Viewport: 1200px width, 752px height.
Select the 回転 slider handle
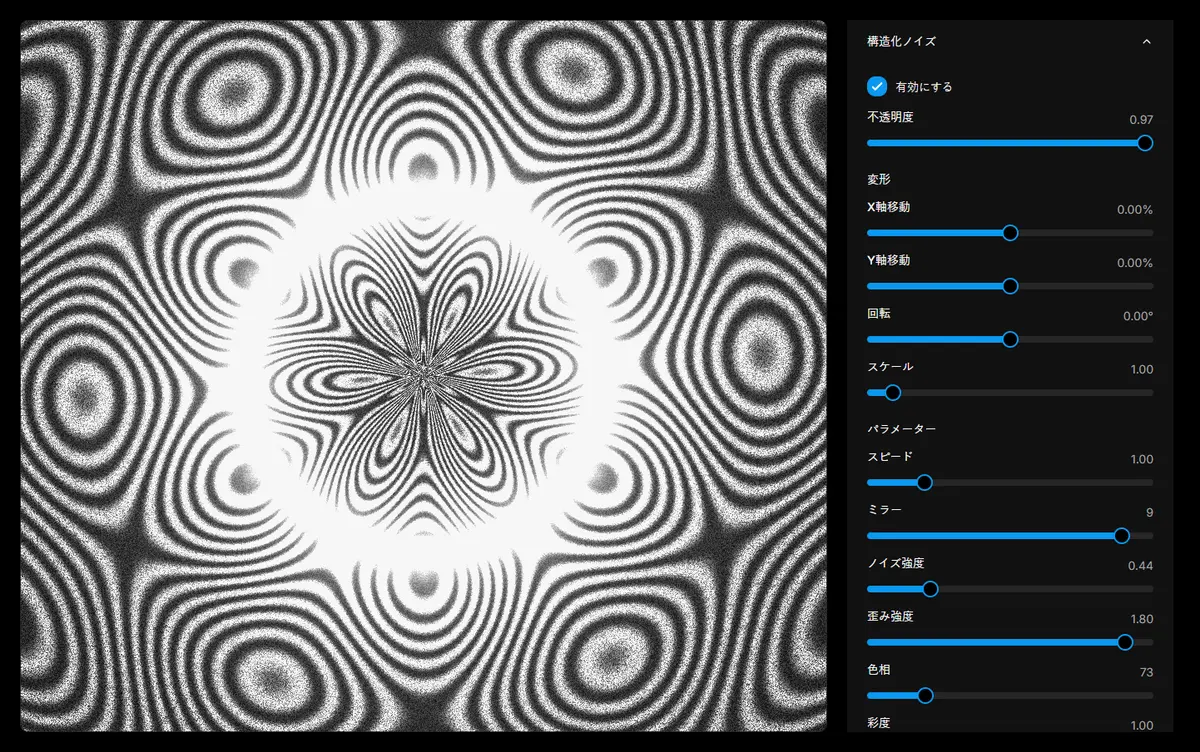(1010, 339)
